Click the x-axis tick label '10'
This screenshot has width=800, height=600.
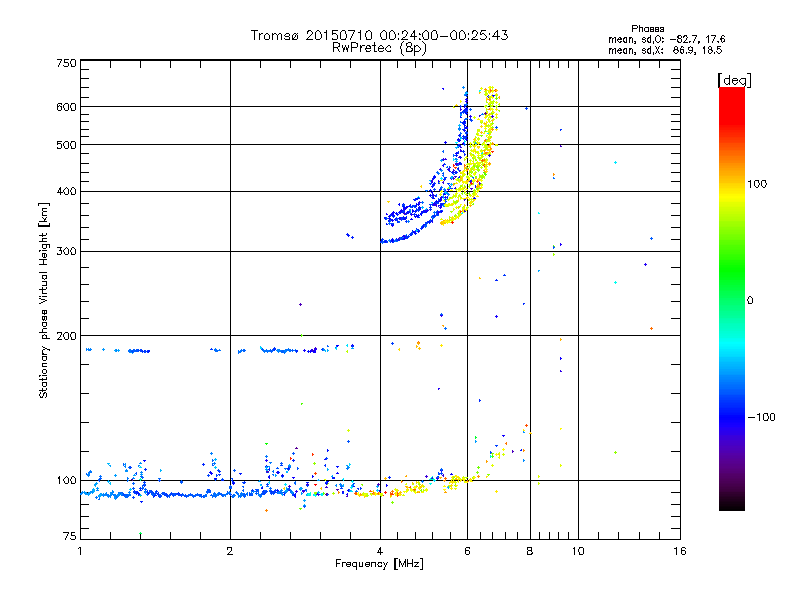click(578, 551)
